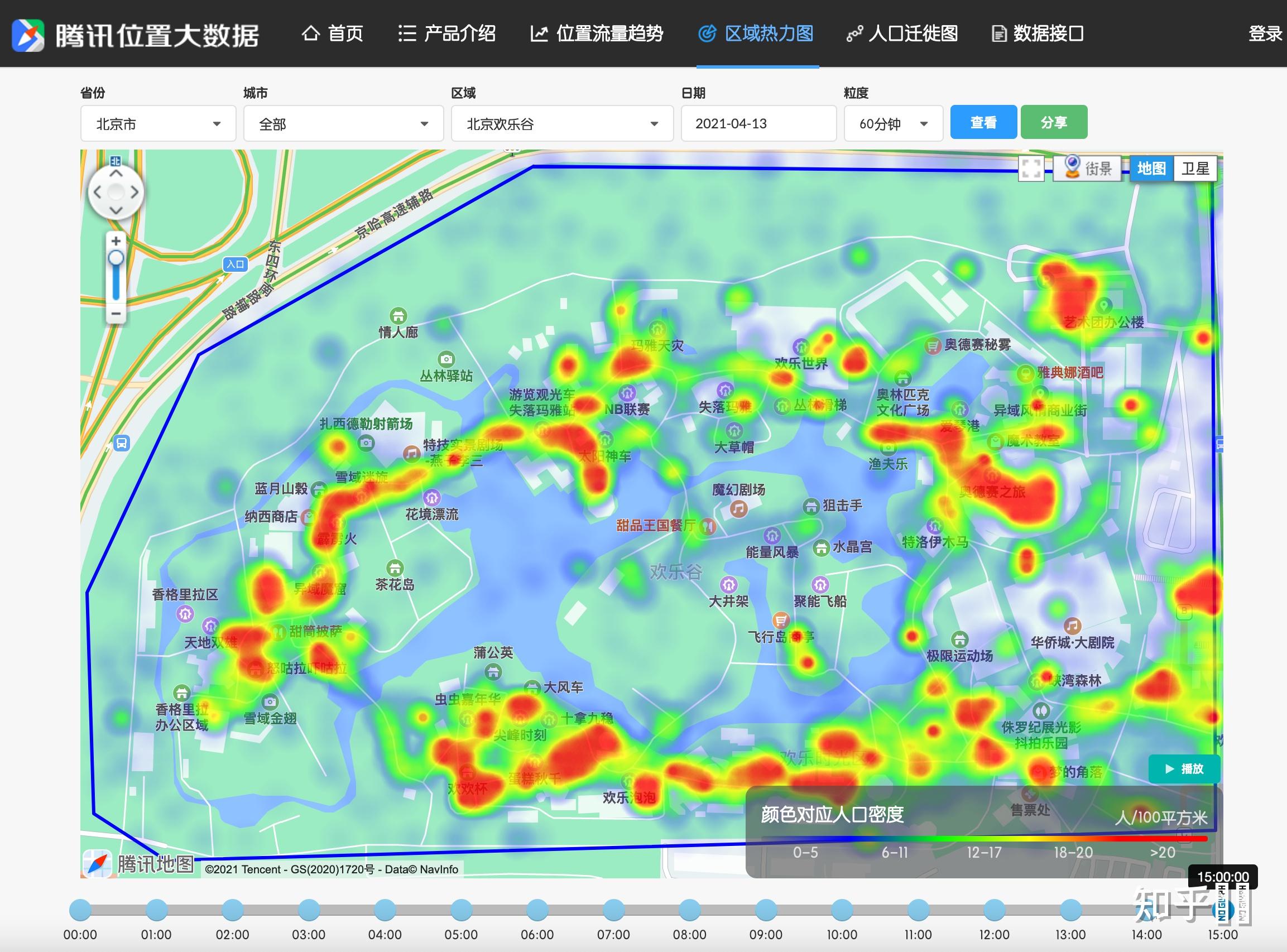Click the green 分享 button

tap(1054, 122)
